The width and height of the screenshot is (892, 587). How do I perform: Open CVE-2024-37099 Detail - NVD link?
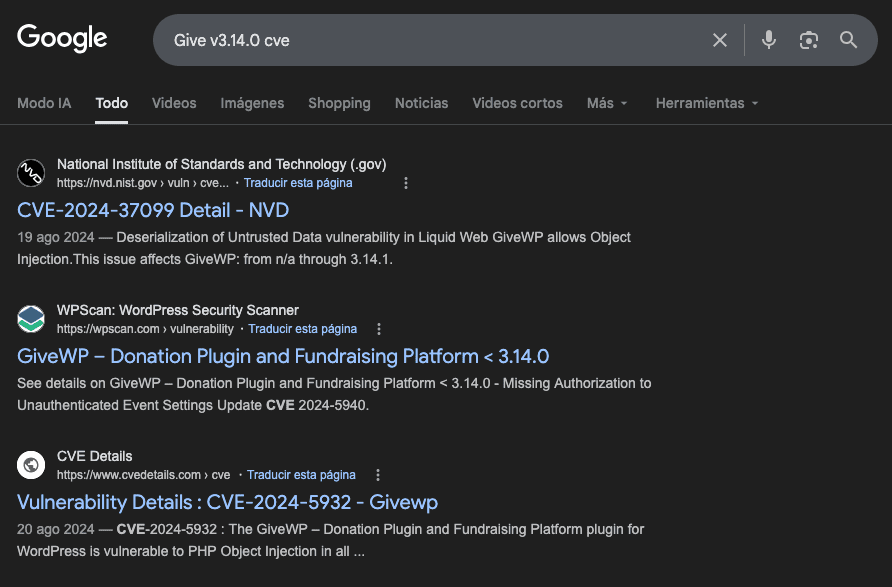pyautogui.click(x=153, y=210)
